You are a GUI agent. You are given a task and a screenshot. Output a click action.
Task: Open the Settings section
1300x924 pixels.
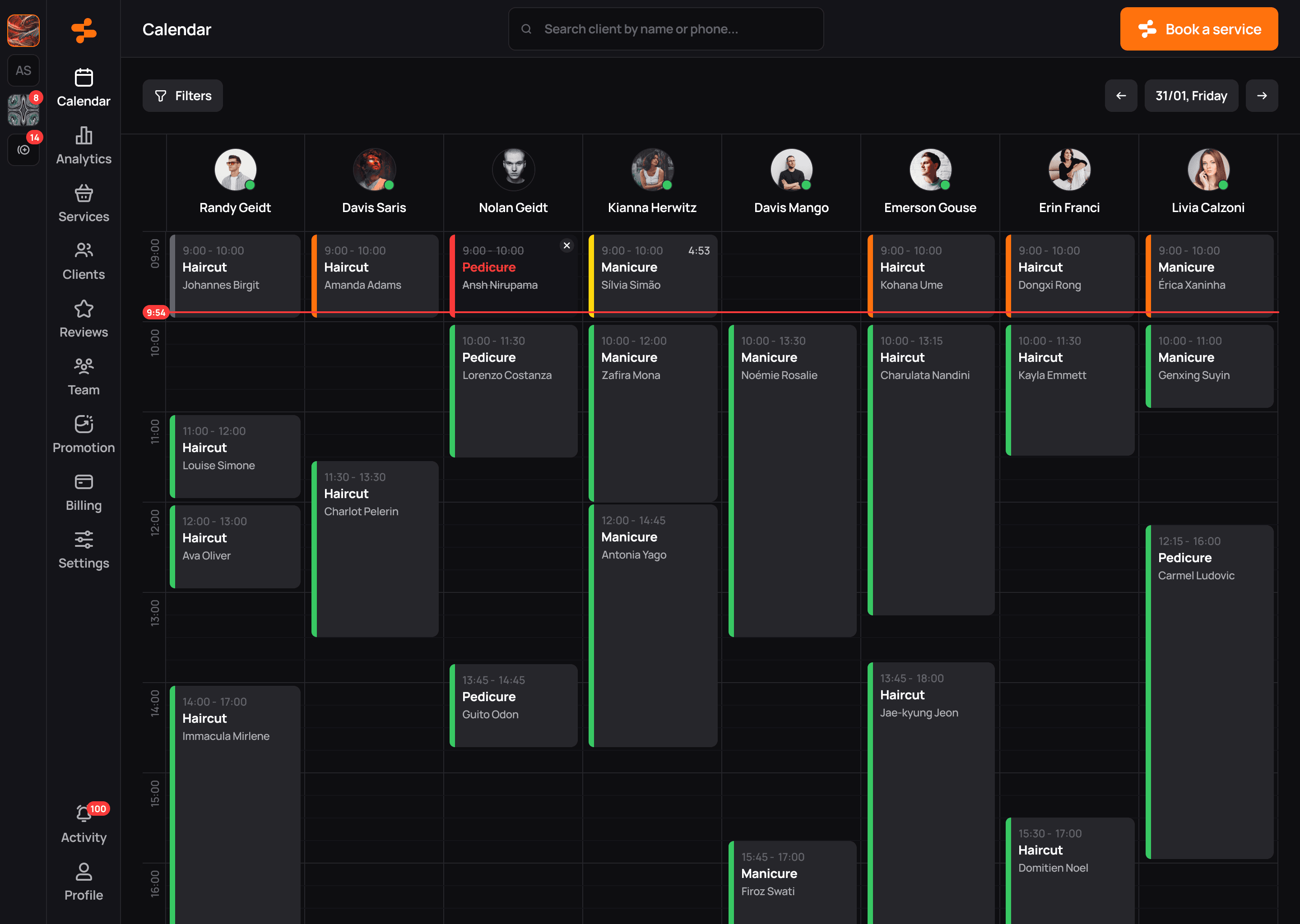click(84, 550)
